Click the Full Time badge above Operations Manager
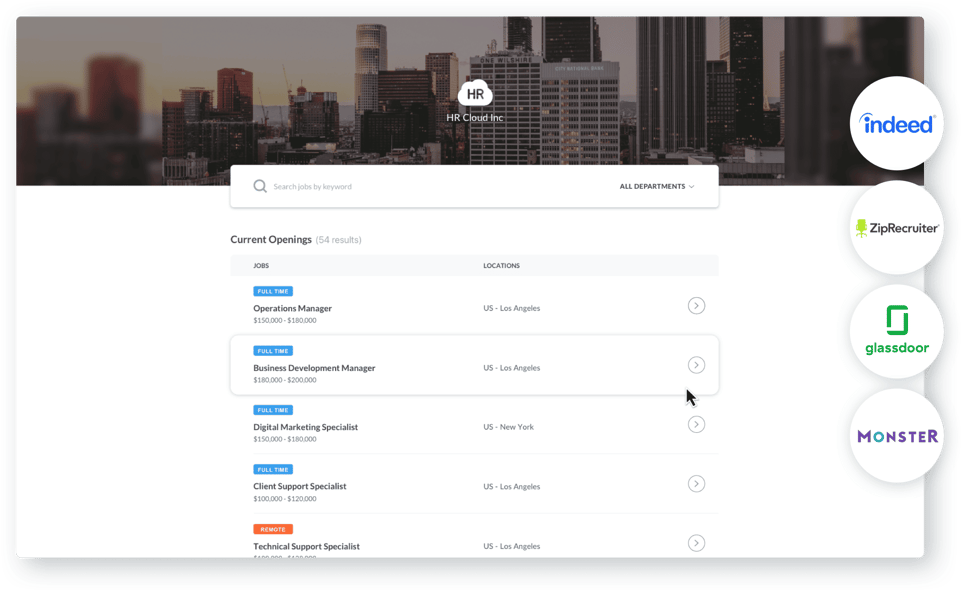The height and width of the screenshot is (591, 963). (273, 291)
